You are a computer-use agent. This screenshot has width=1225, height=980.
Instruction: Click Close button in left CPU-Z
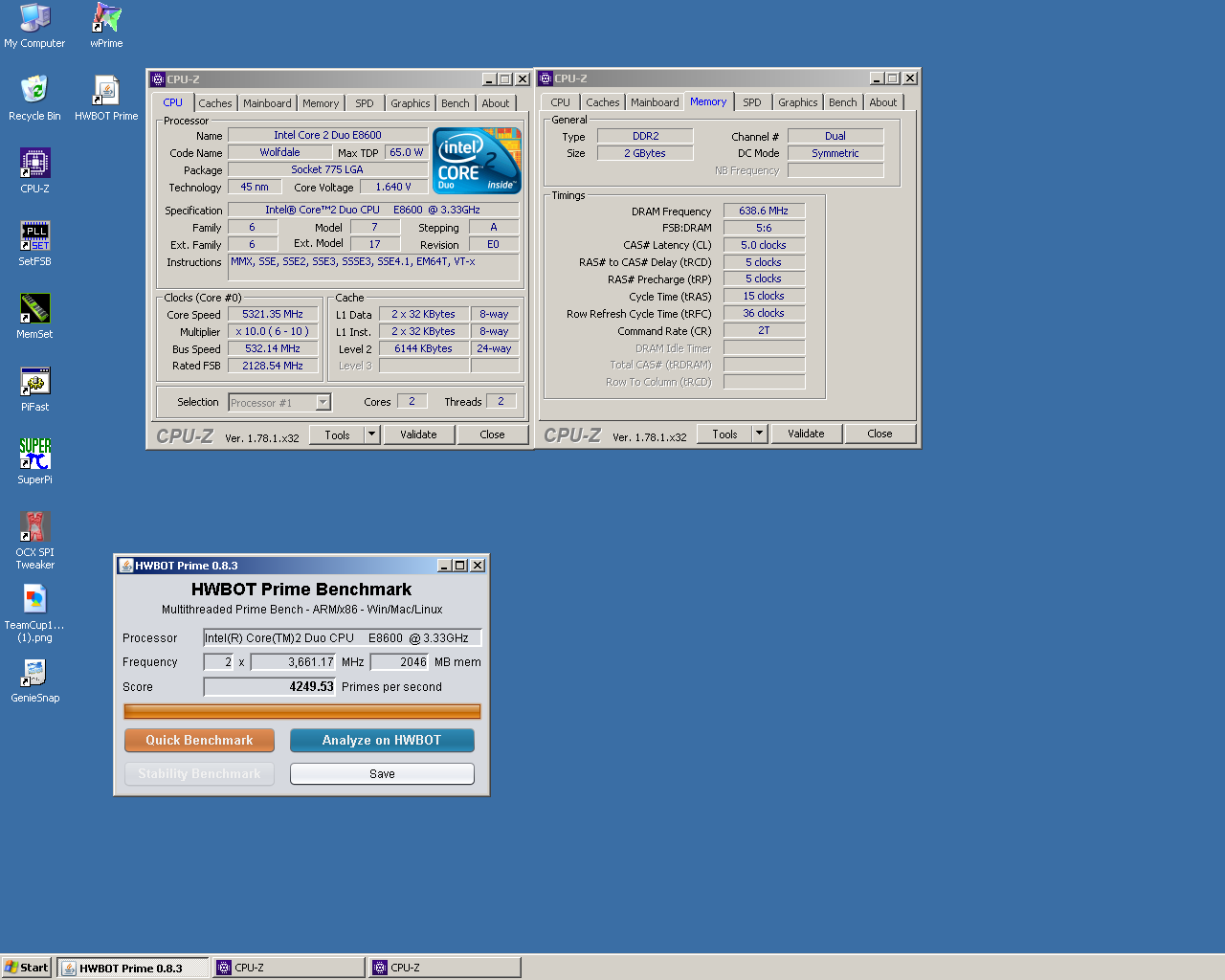tap(492, 434)
